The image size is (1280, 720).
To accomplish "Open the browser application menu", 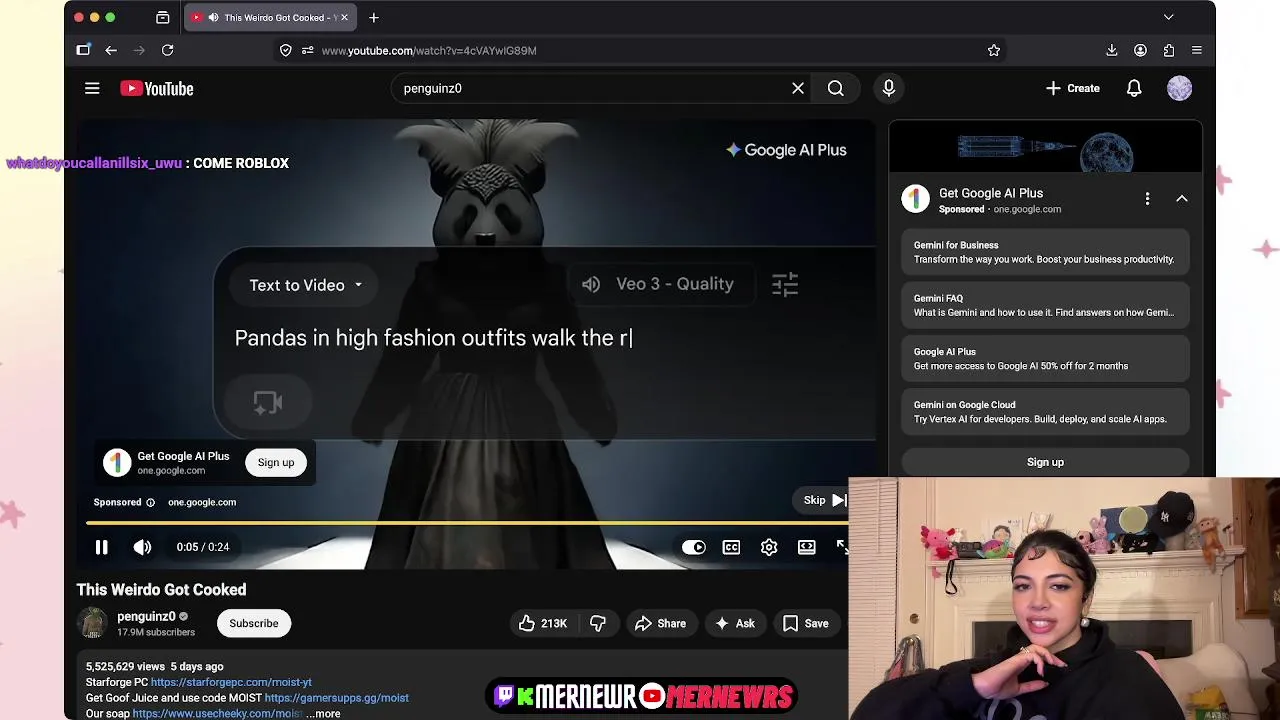I will click(x=1197, y=50).
